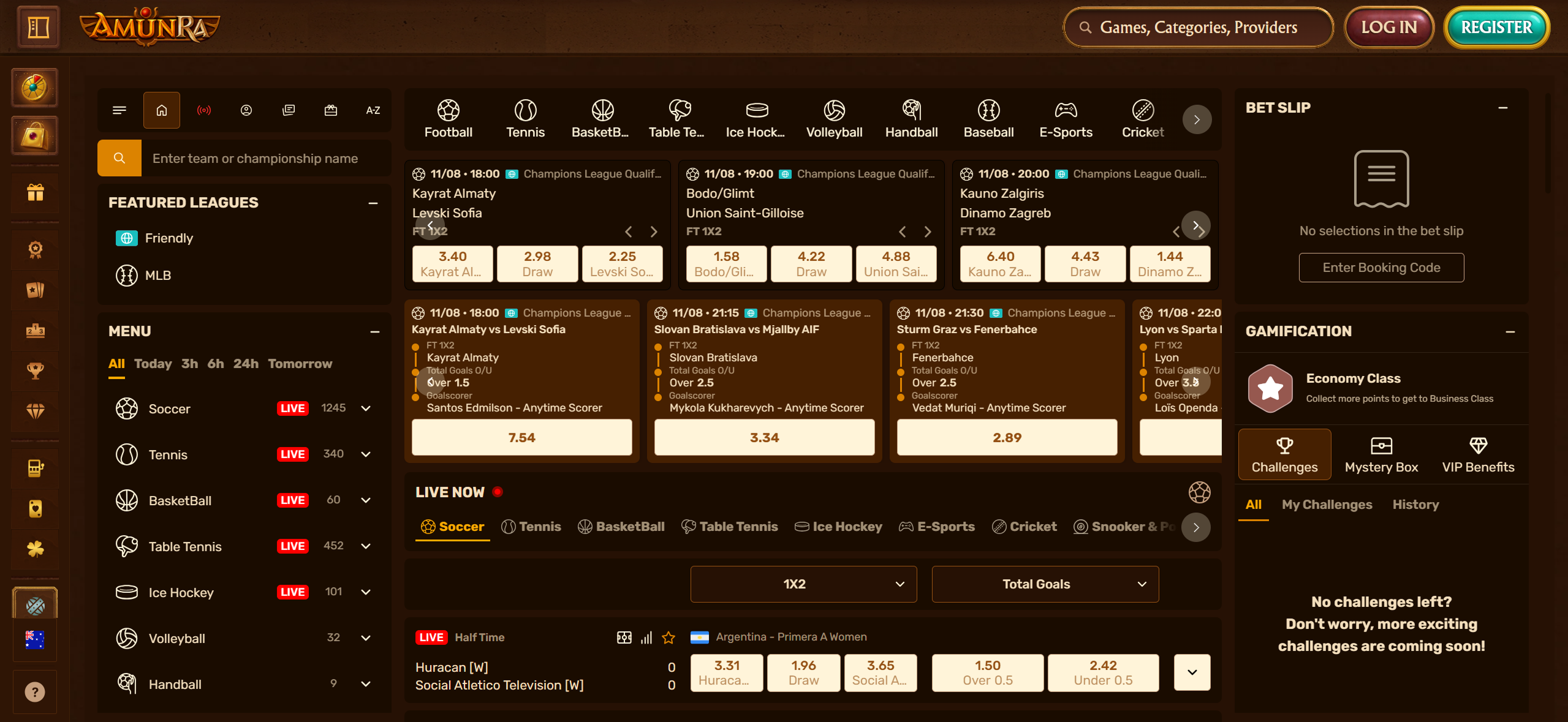Open the Mystery Box gamification icon
The width and height of the screenshot is (1568, 722).
[x=1381, y=455]
